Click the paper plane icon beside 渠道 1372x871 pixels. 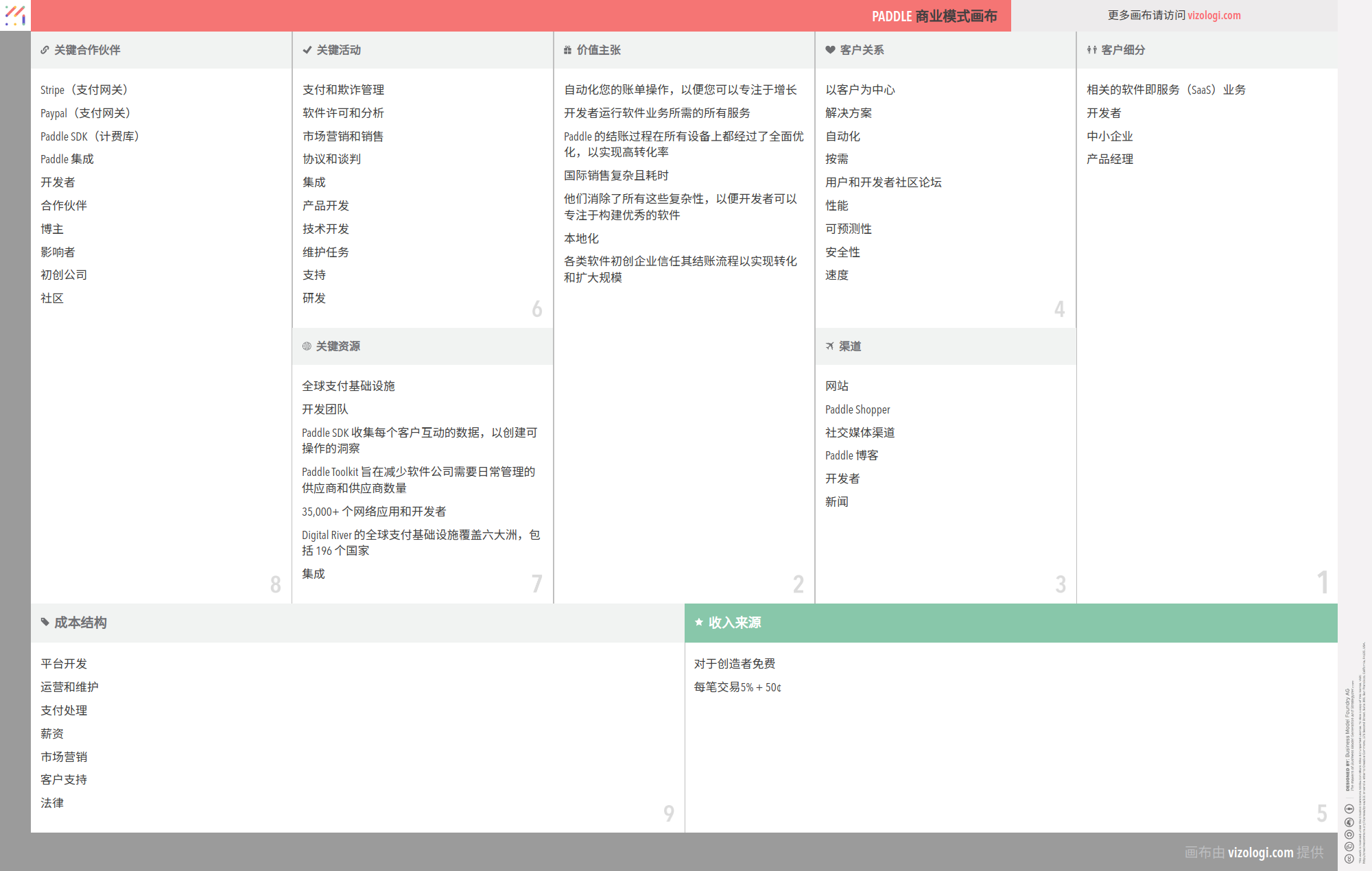point(829,346)
